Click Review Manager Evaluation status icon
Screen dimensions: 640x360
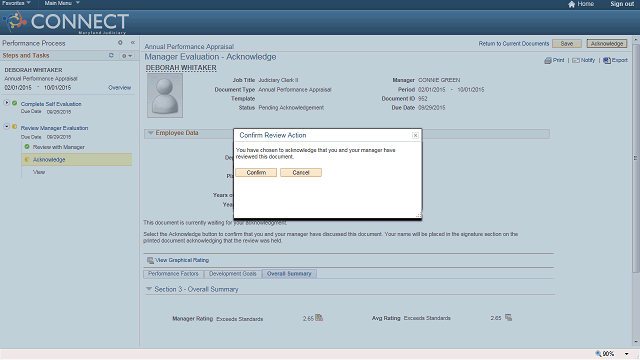tap(15, 127)
